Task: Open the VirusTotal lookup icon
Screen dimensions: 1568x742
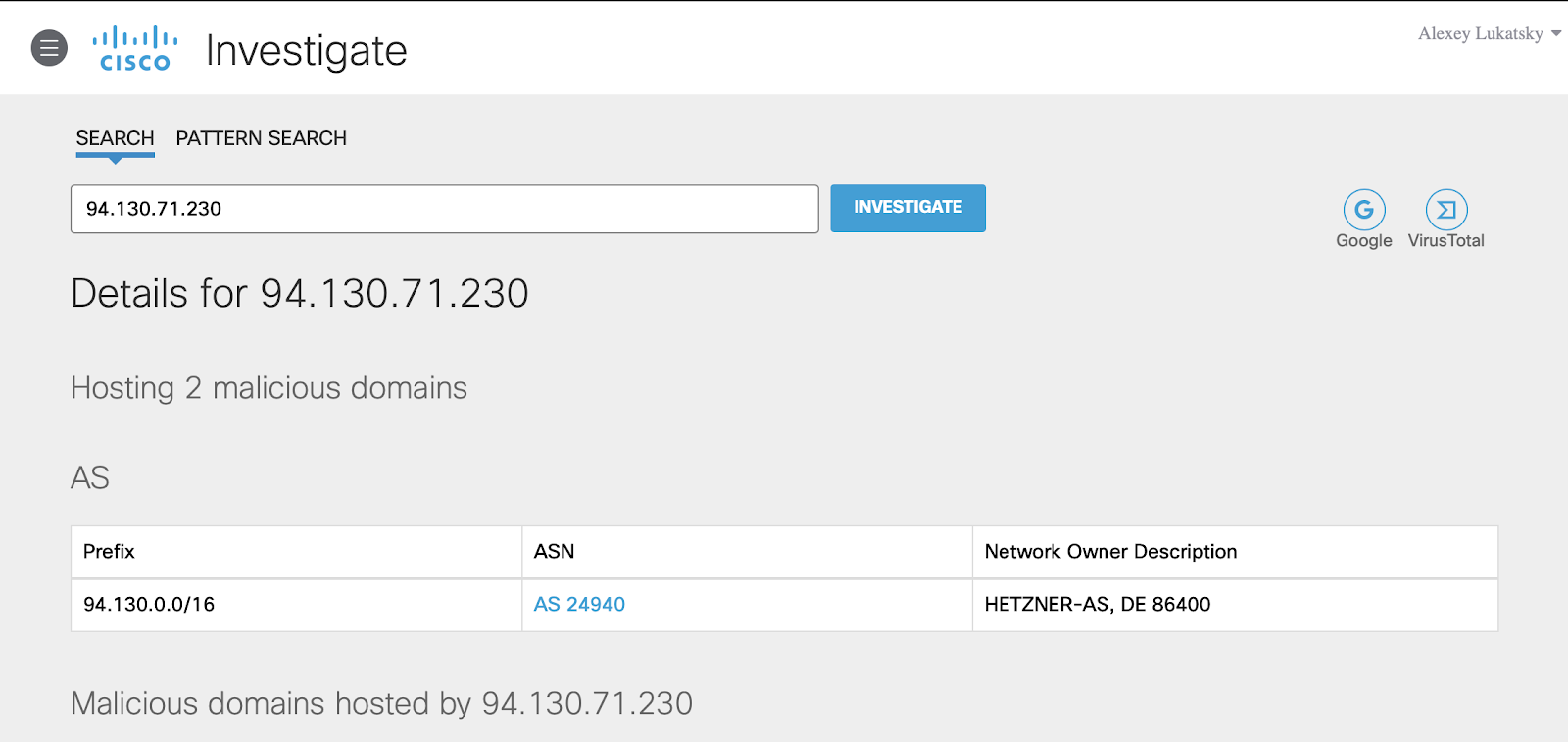Action: click(1445, 210)
